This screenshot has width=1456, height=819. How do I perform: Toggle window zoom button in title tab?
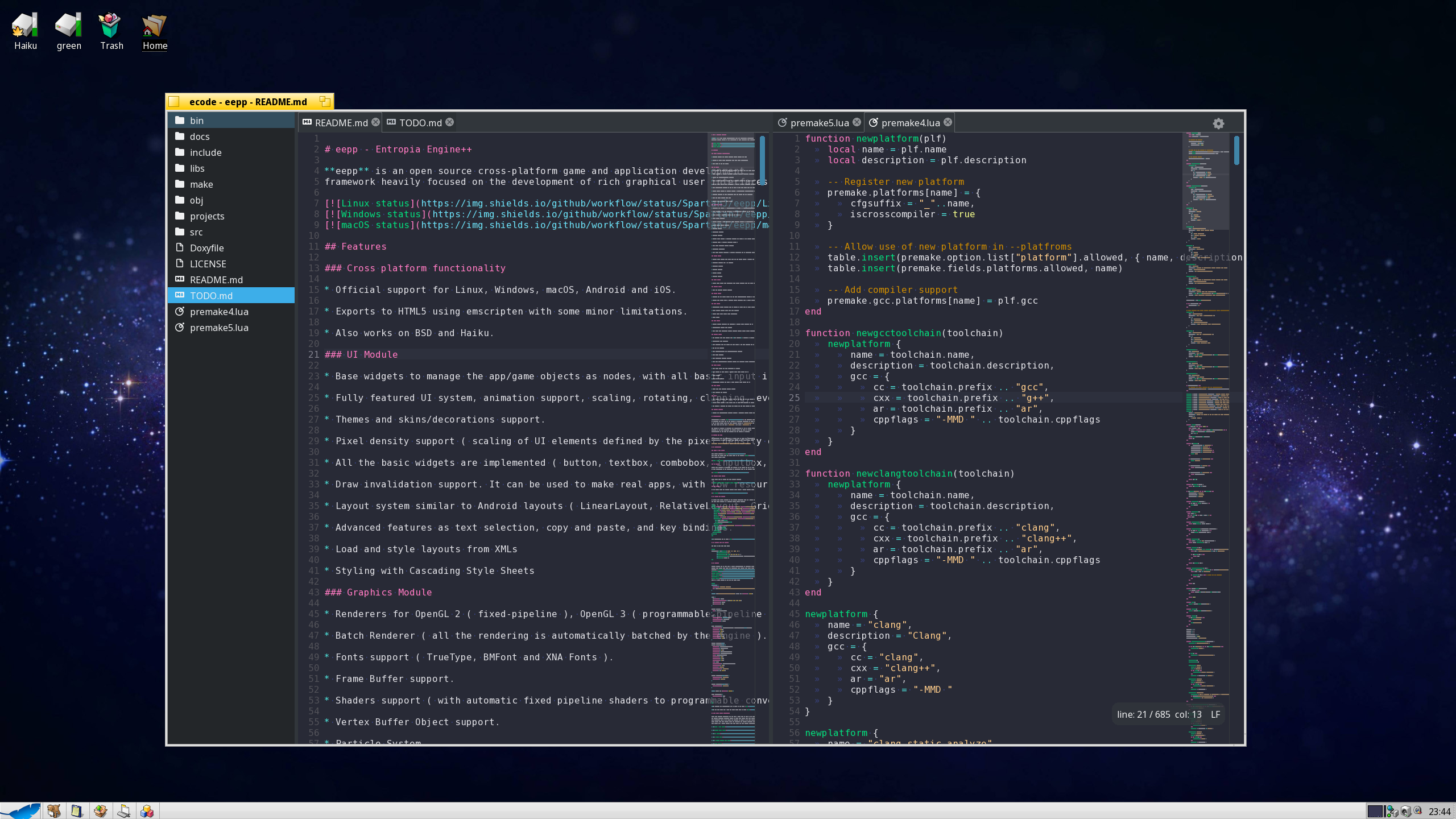[x=325, y=101]
